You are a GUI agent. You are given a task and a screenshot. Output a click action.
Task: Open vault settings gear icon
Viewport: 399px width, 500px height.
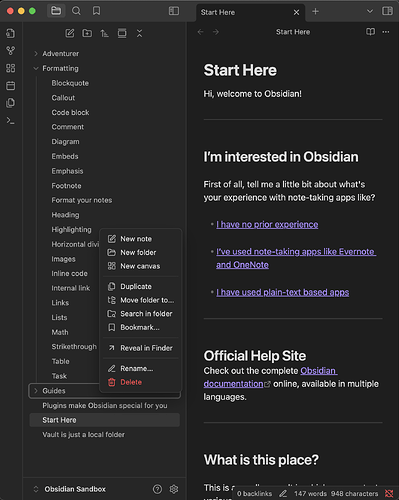(x=174, y=489)
